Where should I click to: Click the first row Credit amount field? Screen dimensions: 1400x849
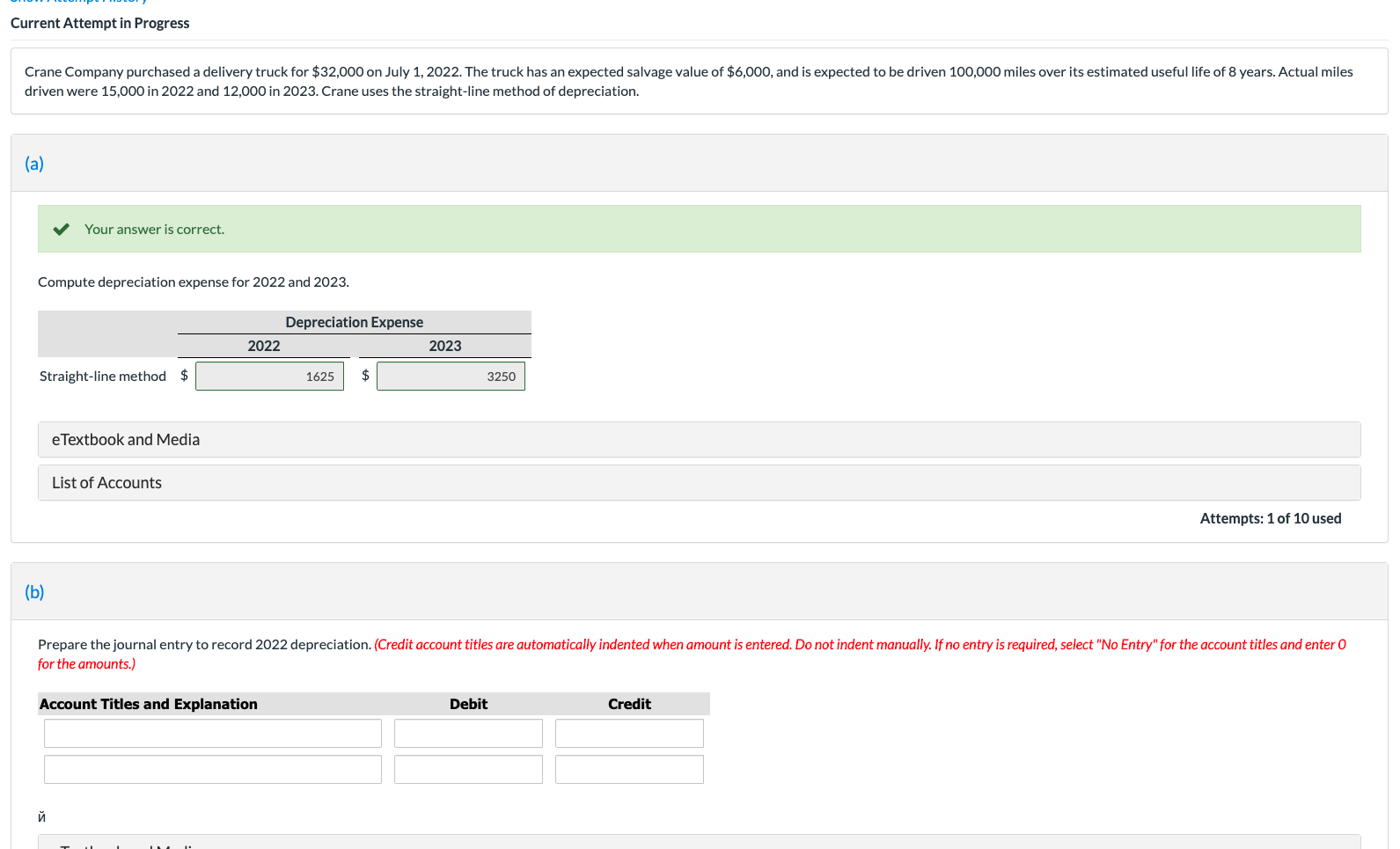(x=629, y=734)
